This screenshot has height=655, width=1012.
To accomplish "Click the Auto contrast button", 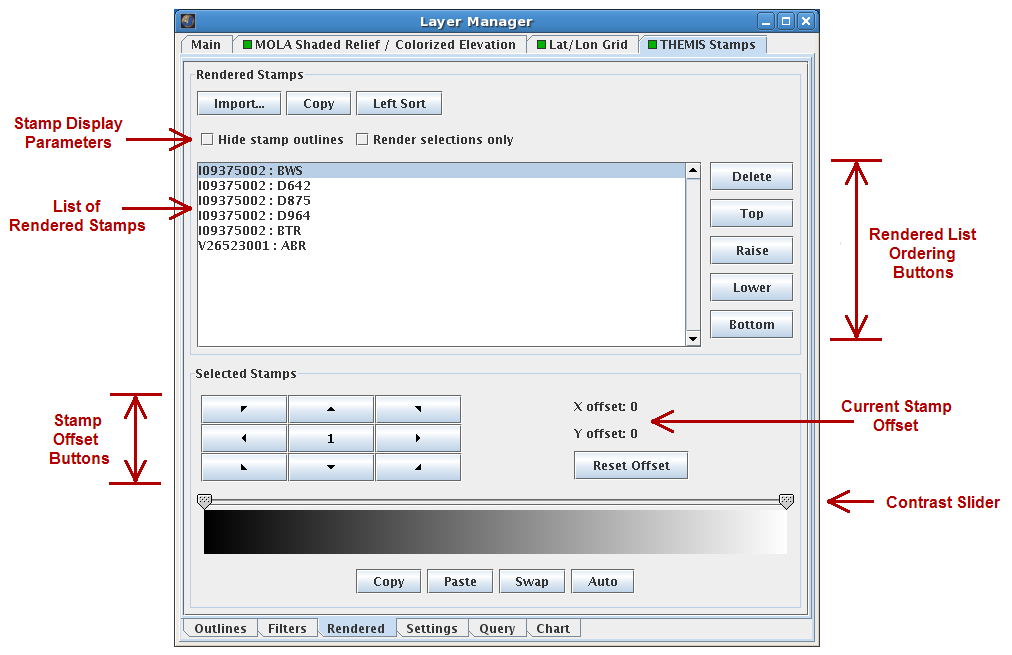I will (602, 581).
